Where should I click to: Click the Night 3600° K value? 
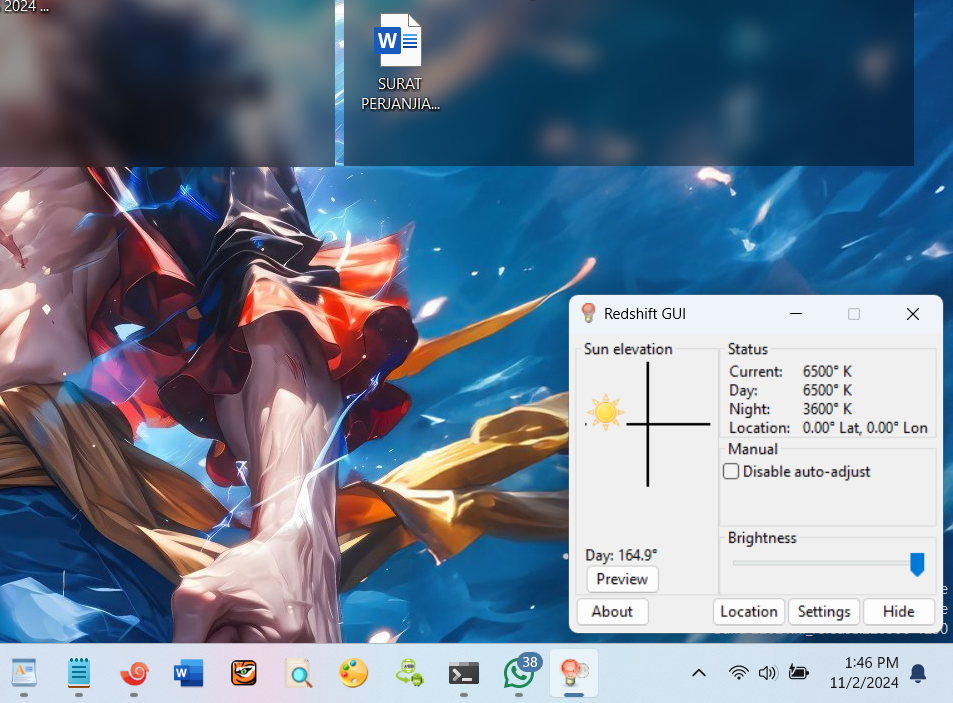click(827, 409)
